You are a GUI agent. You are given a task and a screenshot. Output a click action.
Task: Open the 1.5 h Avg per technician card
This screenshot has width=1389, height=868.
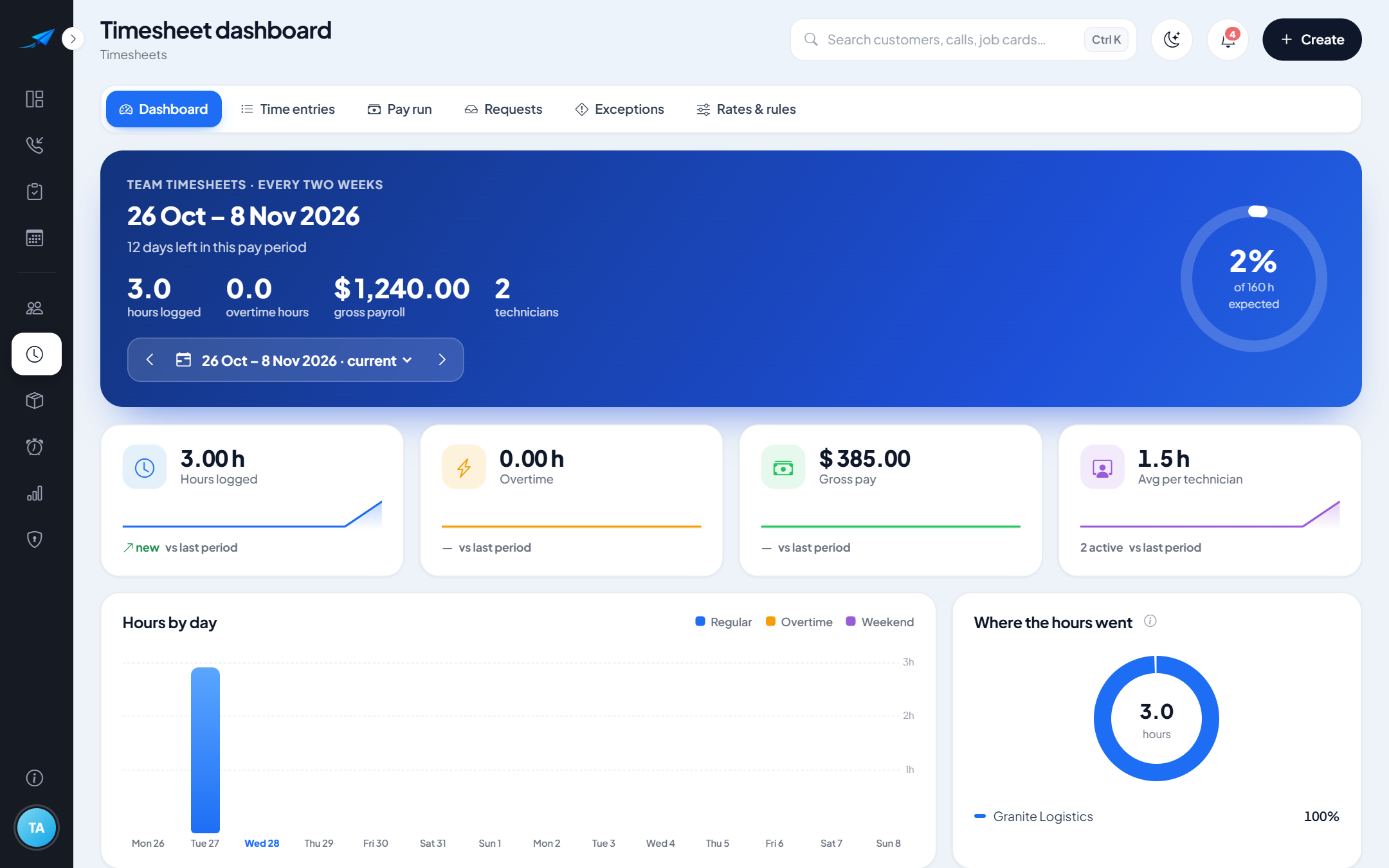[x=1210, y=500]
